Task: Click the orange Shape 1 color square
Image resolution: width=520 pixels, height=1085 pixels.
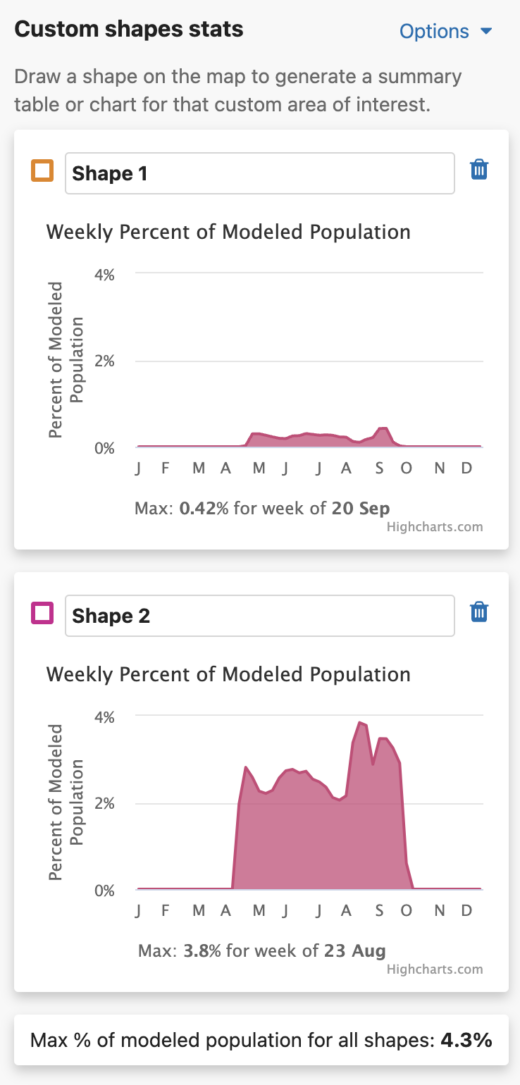Action: point(42,171)
